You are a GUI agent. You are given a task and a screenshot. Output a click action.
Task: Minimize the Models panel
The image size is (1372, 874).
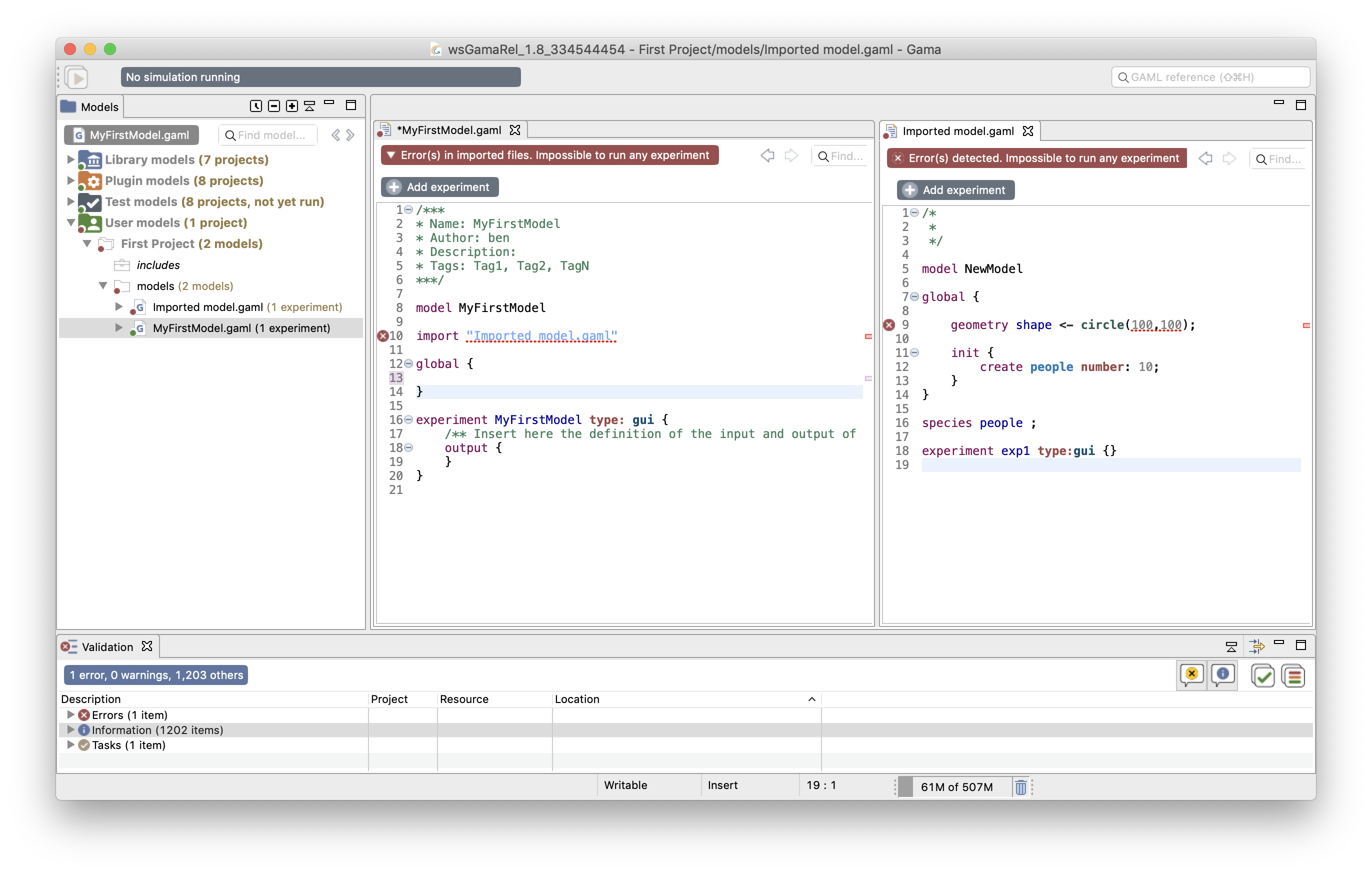[329, 103]
